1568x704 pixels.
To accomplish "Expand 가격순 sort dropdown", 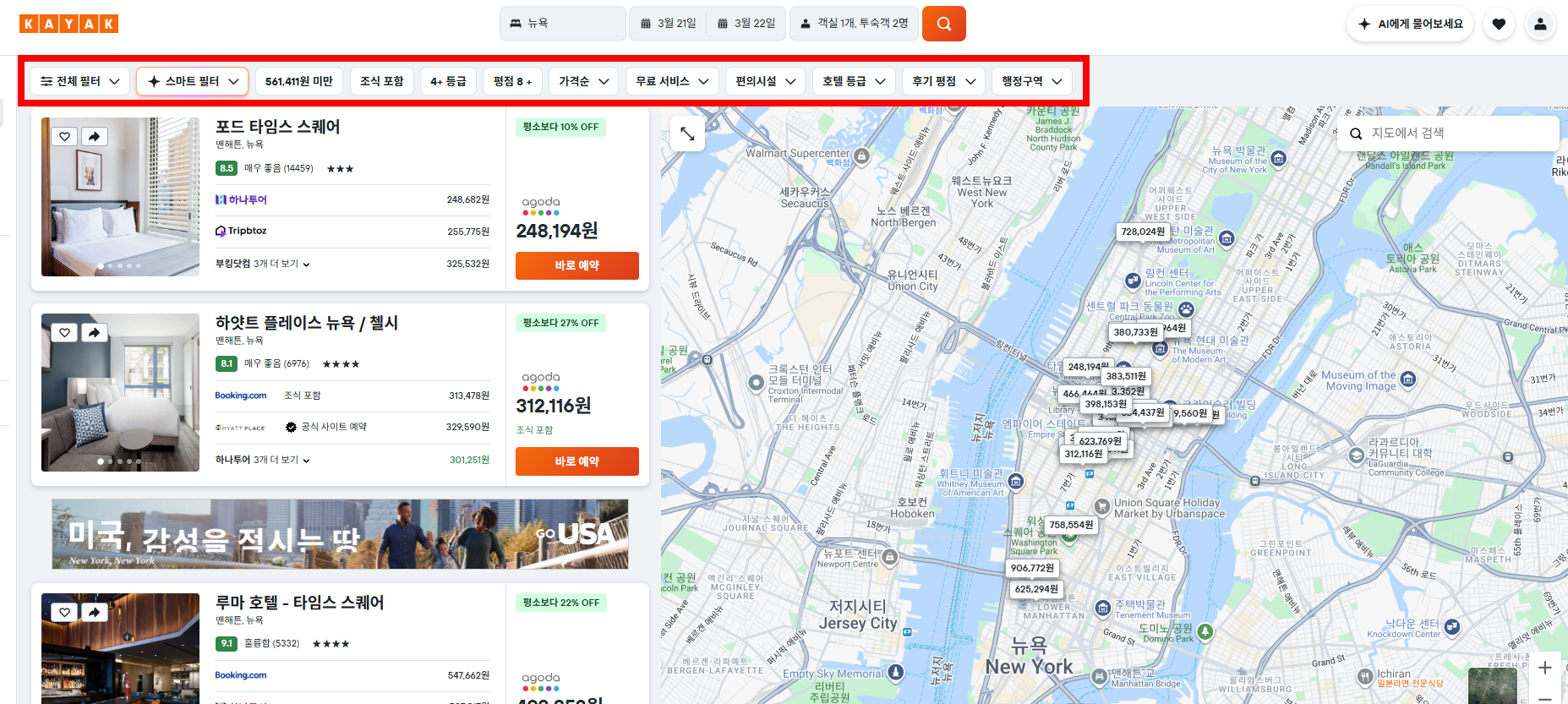I will pos(584,81).
